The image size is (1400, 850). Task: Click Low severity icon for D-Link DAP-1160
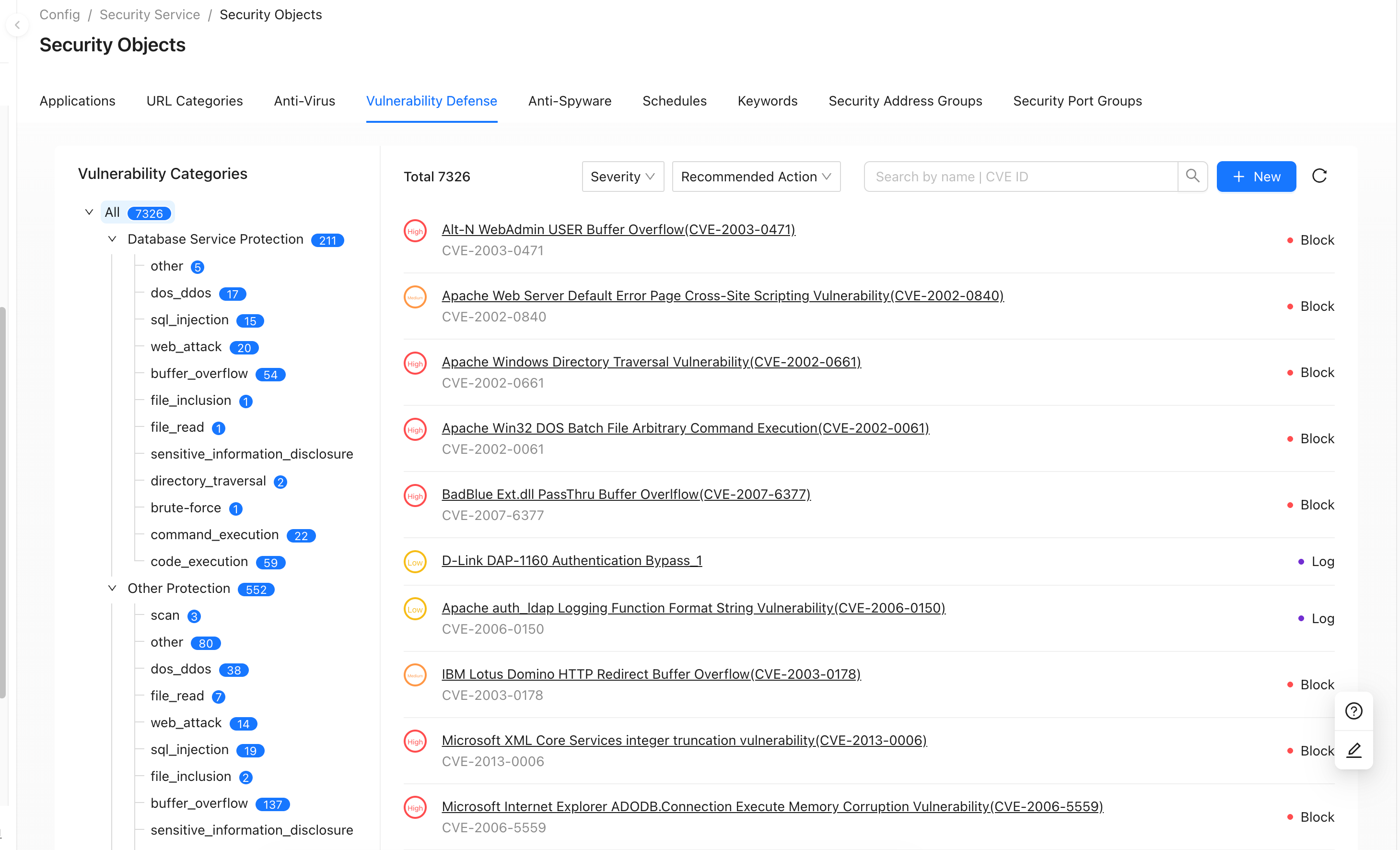[x=415, y=562]
